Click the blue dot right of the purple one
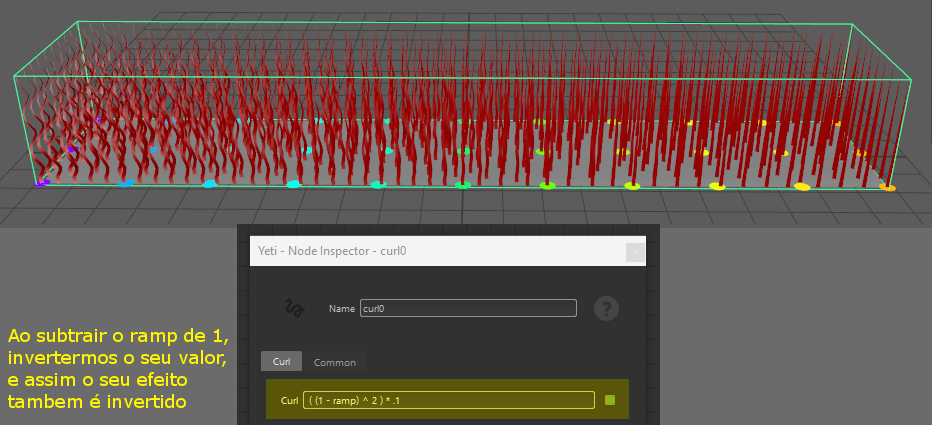This screenshot has height=425, width=932. pos(125,184)
